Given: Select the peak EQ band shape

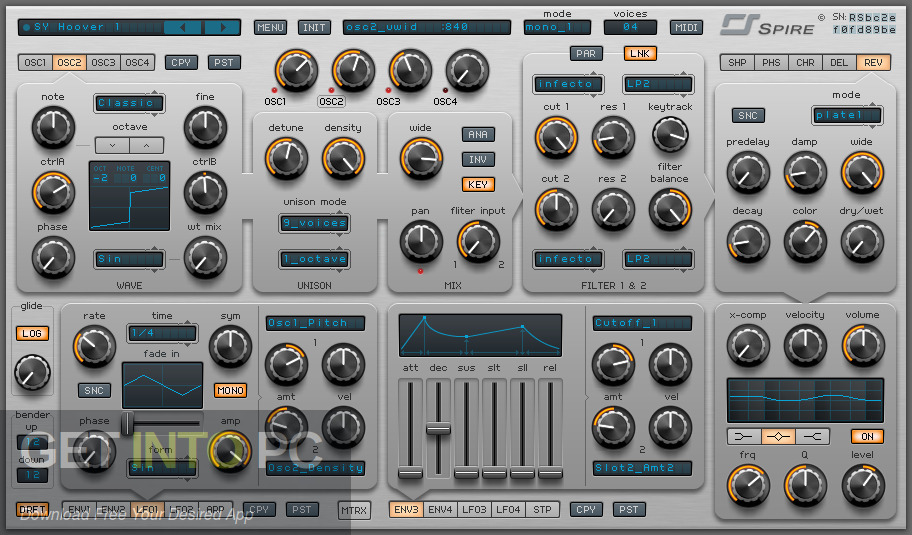Looking at the screenshot, I should click(778, 436).
